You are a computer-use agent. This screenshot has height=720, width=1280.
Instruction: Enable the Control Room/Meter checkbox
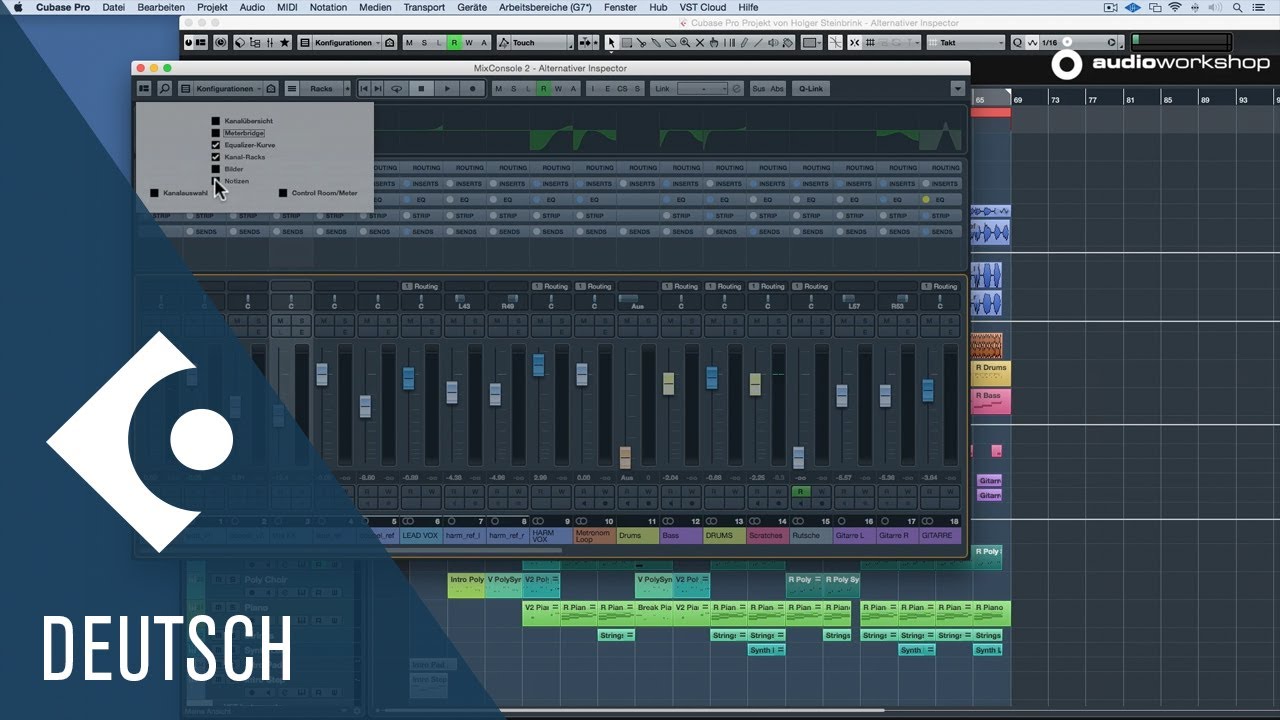tap(283, 193)
